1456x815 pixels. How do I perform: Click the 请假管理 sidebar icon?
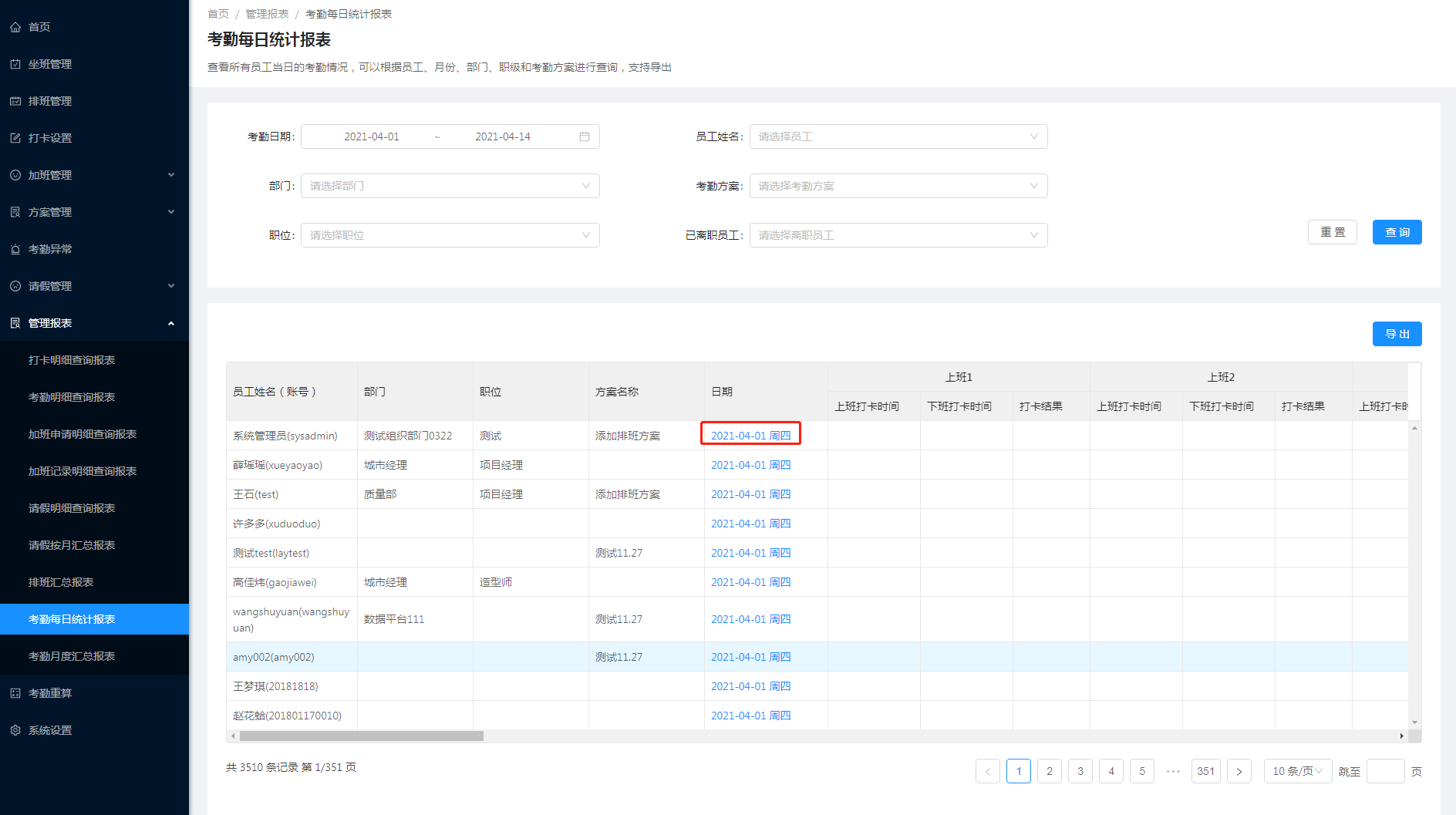click(x=15, y=286)
